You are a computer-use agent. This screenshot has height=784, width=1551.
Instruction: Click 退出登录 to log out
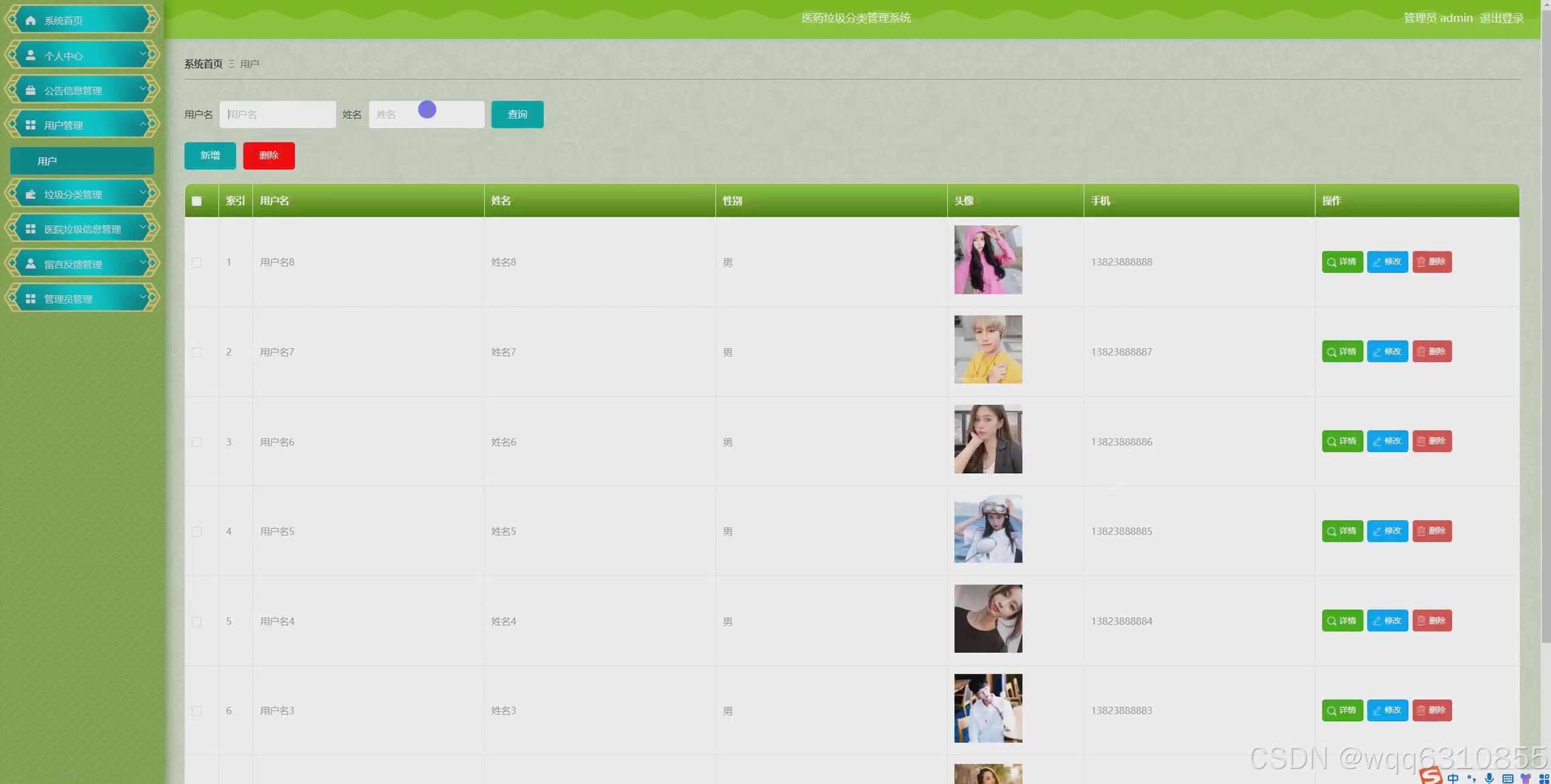(x=1501, y=18)
